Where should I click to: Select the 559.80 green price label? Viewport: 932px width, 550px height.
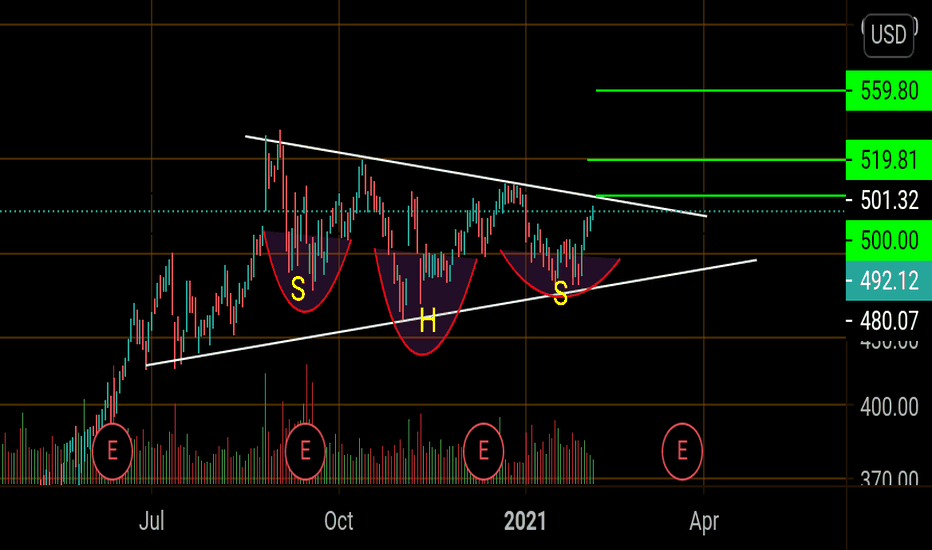coord(889,90)
